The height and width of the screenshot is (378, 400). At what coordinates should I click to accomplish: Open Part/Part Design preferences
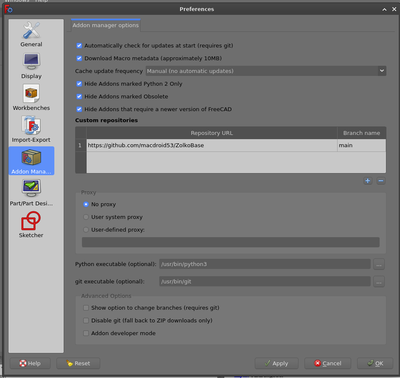pyautogui.click(x=31, y=193)
